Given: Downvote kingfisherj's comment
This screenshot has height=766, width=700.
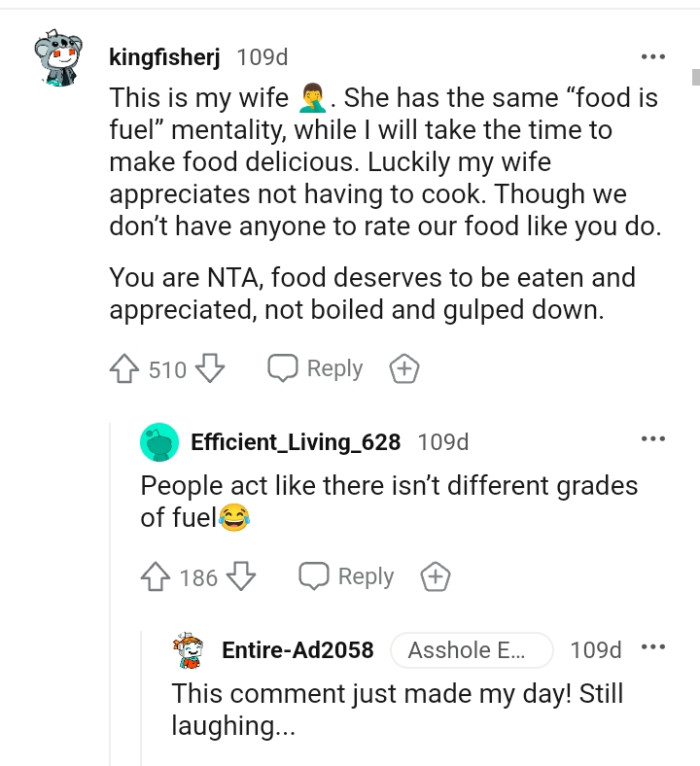Looking at the screenshot, I should pos(209,370).
